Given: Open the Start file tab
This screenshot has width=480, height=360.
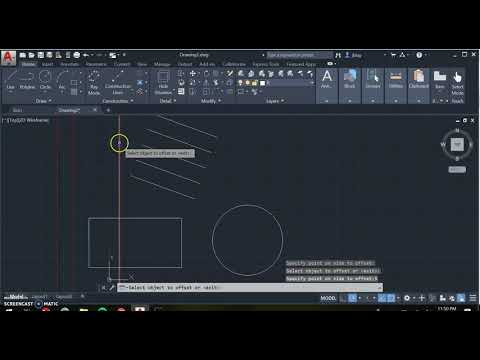Looking at the screenshot, I should click(x=17, y=110).
